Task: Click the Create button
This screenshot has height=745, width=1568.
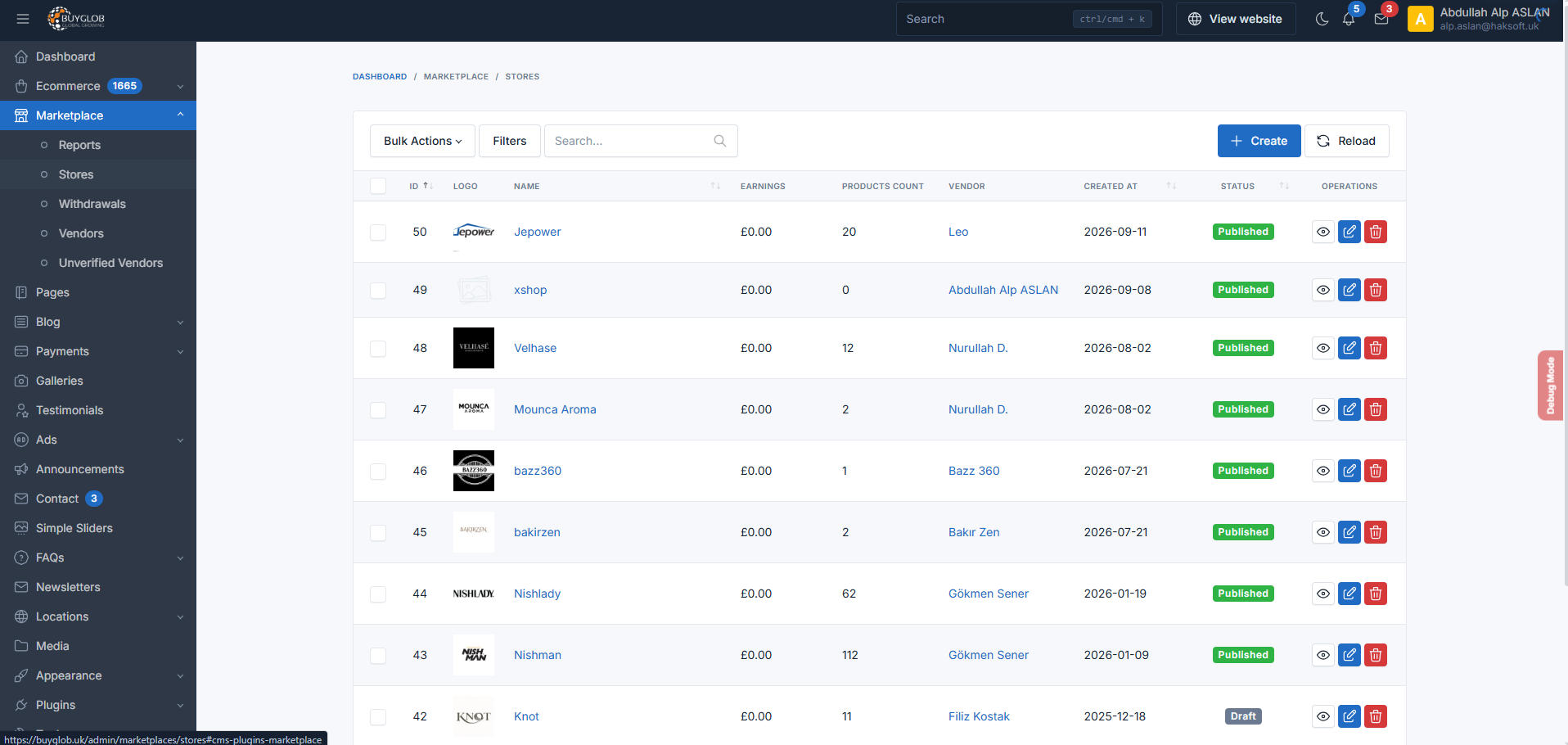Action: (1259, 141)
